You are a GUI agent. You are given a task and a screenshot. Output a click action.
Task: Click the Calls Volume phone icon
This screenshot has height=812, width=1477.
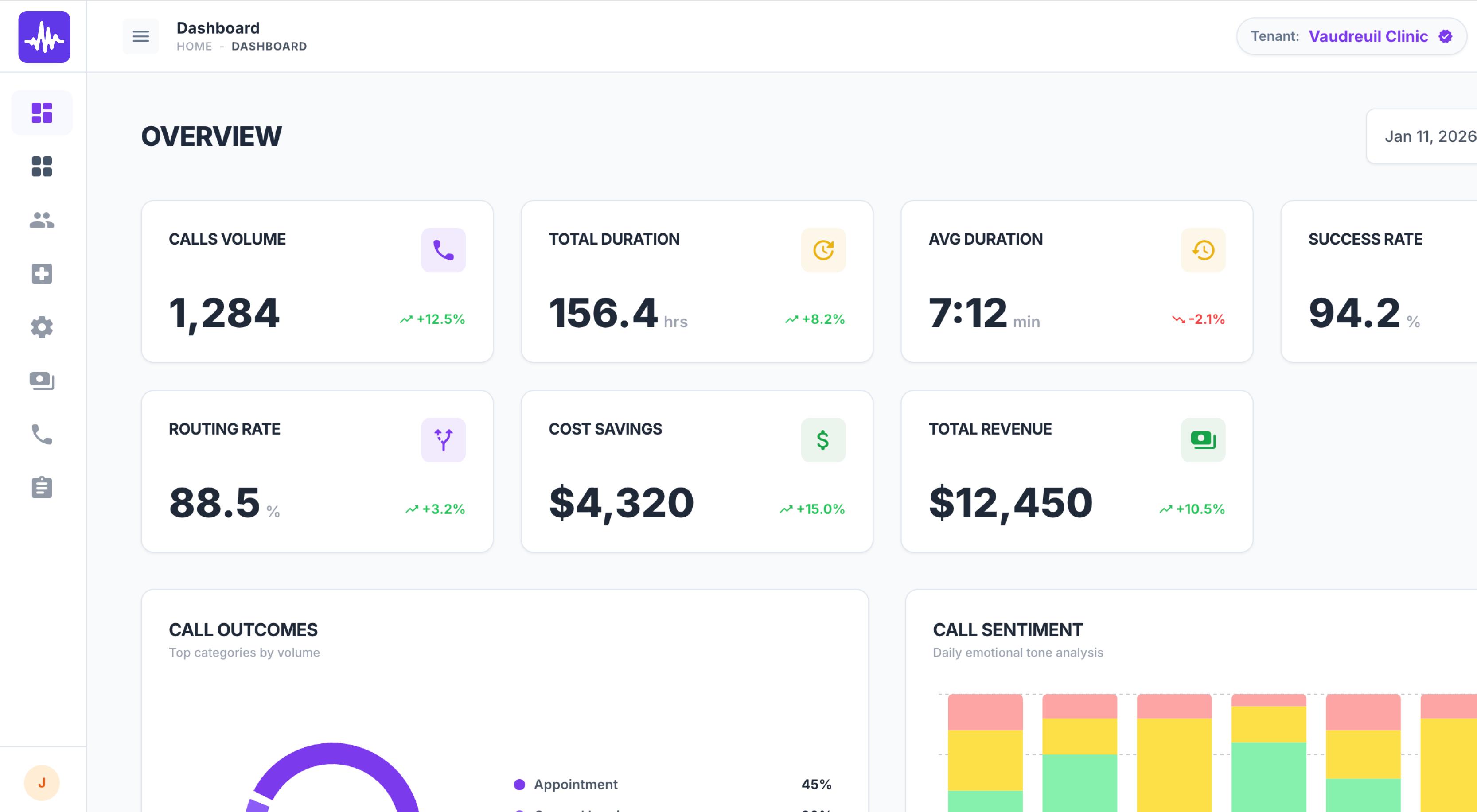point(443,250)
